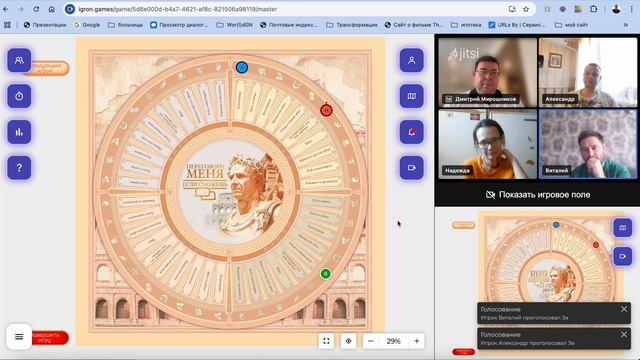Open the extensions puzzle icon

point(593,9)
